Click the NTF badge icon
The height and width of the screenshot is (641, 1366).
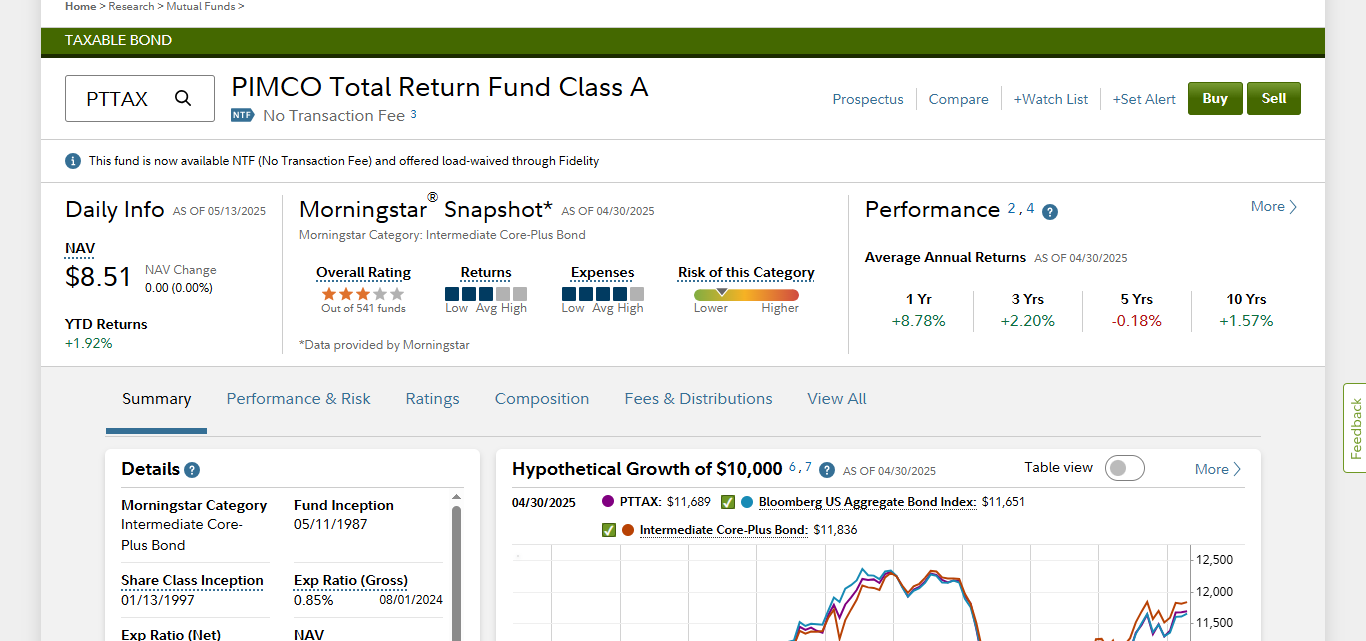pyautogui.click(x=242, y=115)
